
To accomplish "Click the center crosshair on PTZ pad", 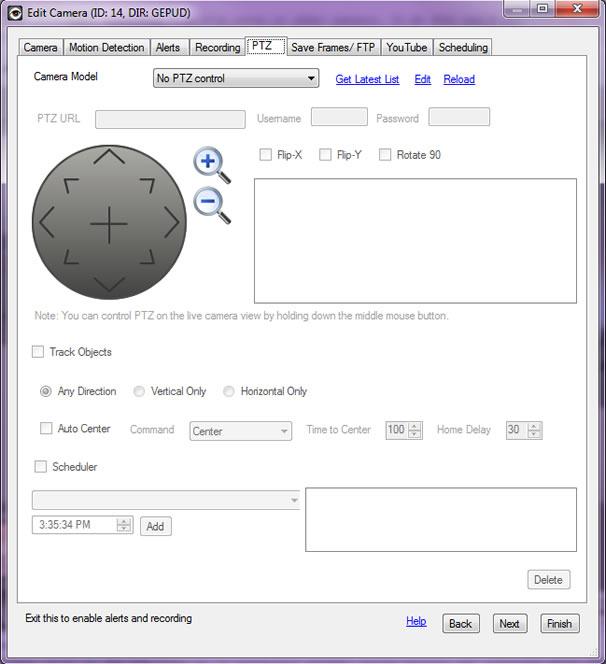I will coord(108,224).
